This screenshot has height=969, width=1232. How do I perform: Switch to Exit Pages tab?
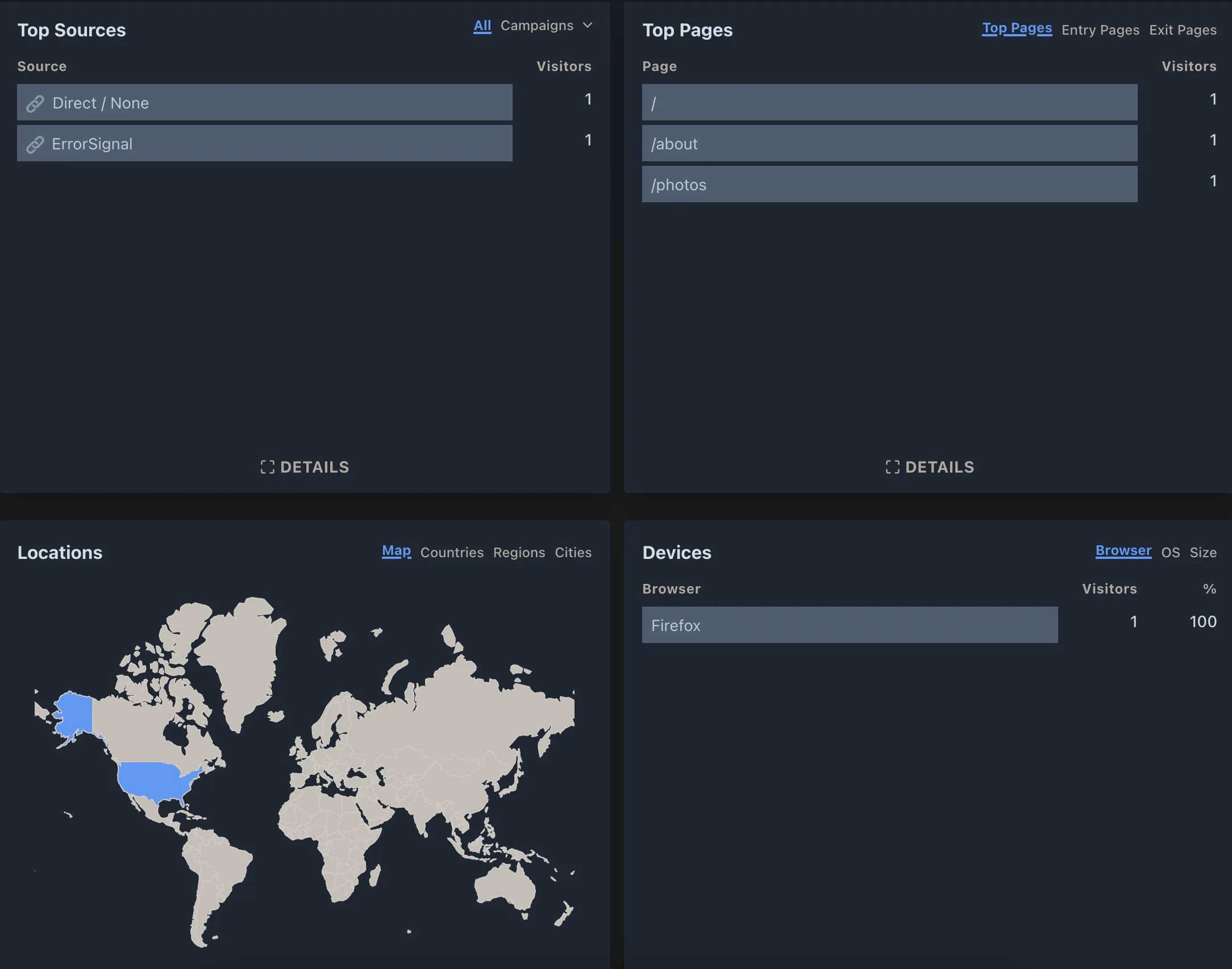click(x=1183, y=30)
